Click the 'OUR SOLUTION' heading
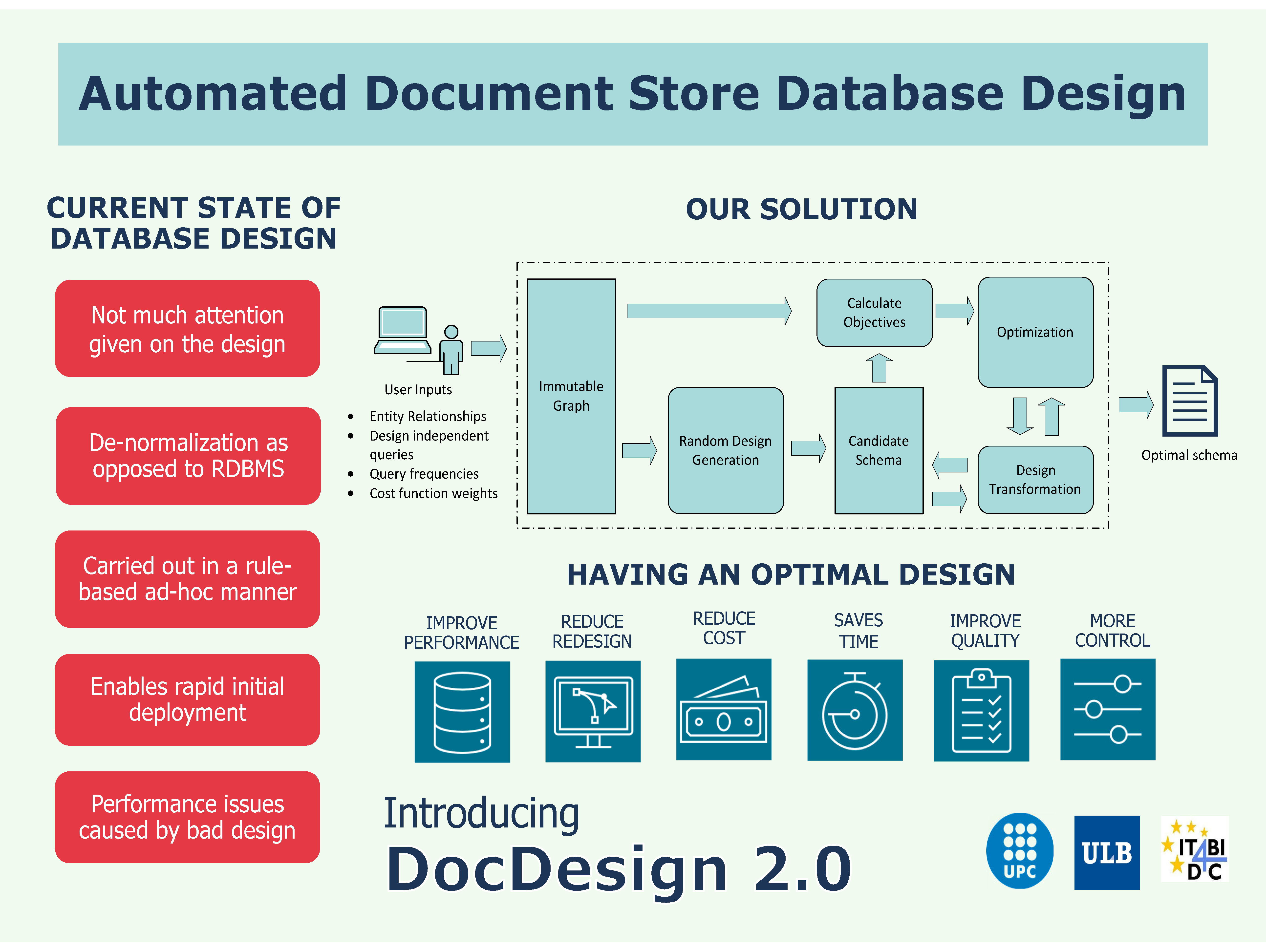 pyautogui.click(x=802, y=209)
